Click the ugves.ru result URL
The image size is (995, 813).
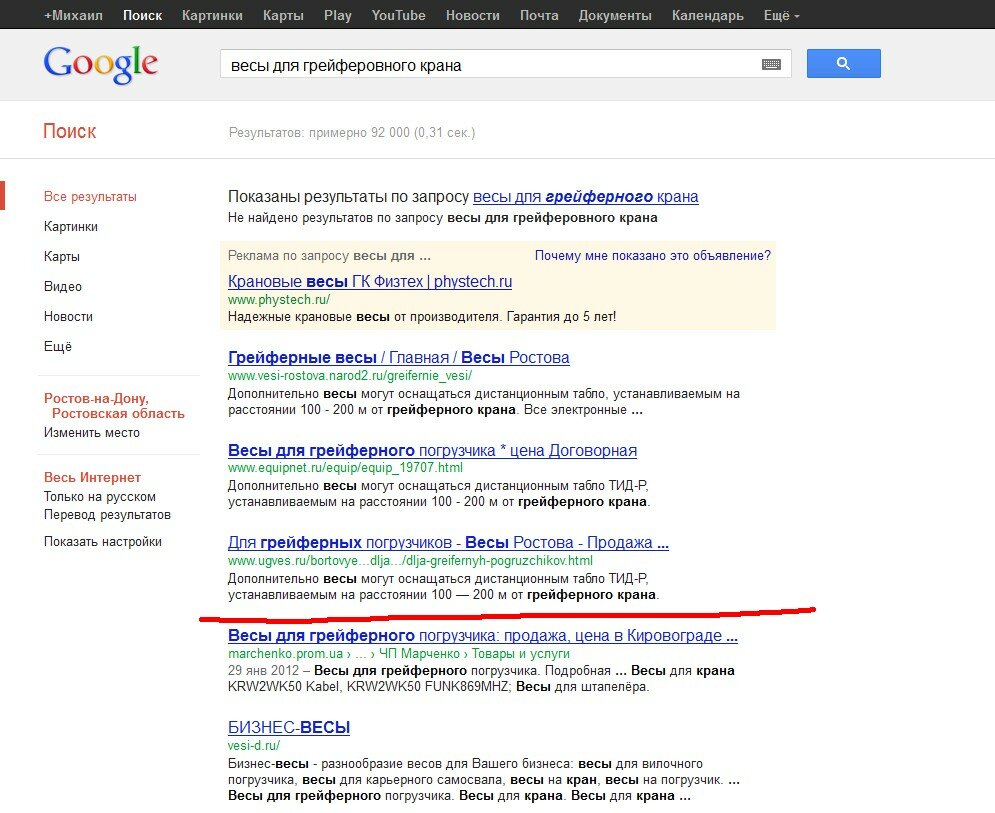(x=410, y=560)
